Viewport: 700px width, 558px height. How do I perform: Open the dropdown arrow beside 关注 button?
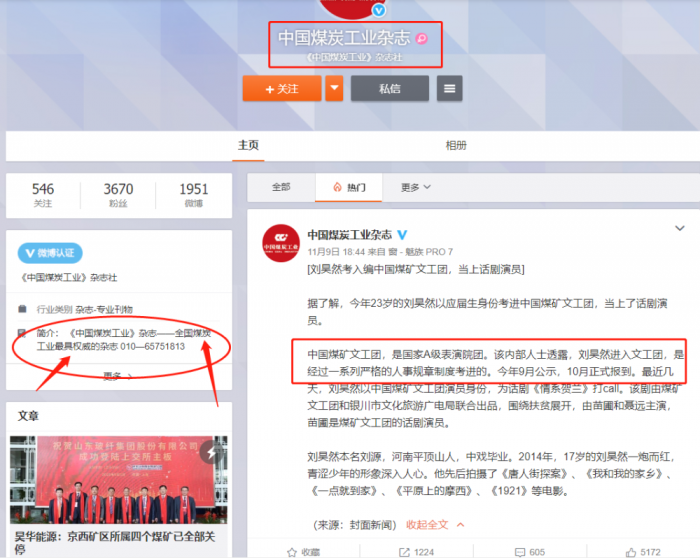pos(334,88)
